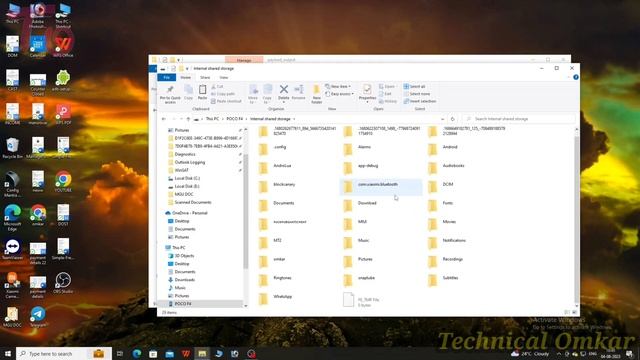Switch to the View ribbon tab
The width and height of the screenshot is (640, 360).
point(224,77)
